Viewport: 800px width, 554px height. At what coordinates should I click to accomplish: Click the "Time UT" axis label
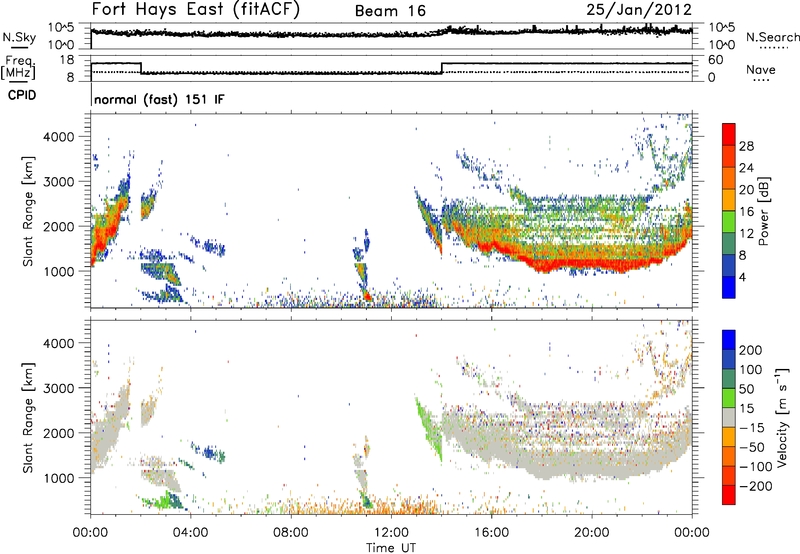tap(391, 547)
